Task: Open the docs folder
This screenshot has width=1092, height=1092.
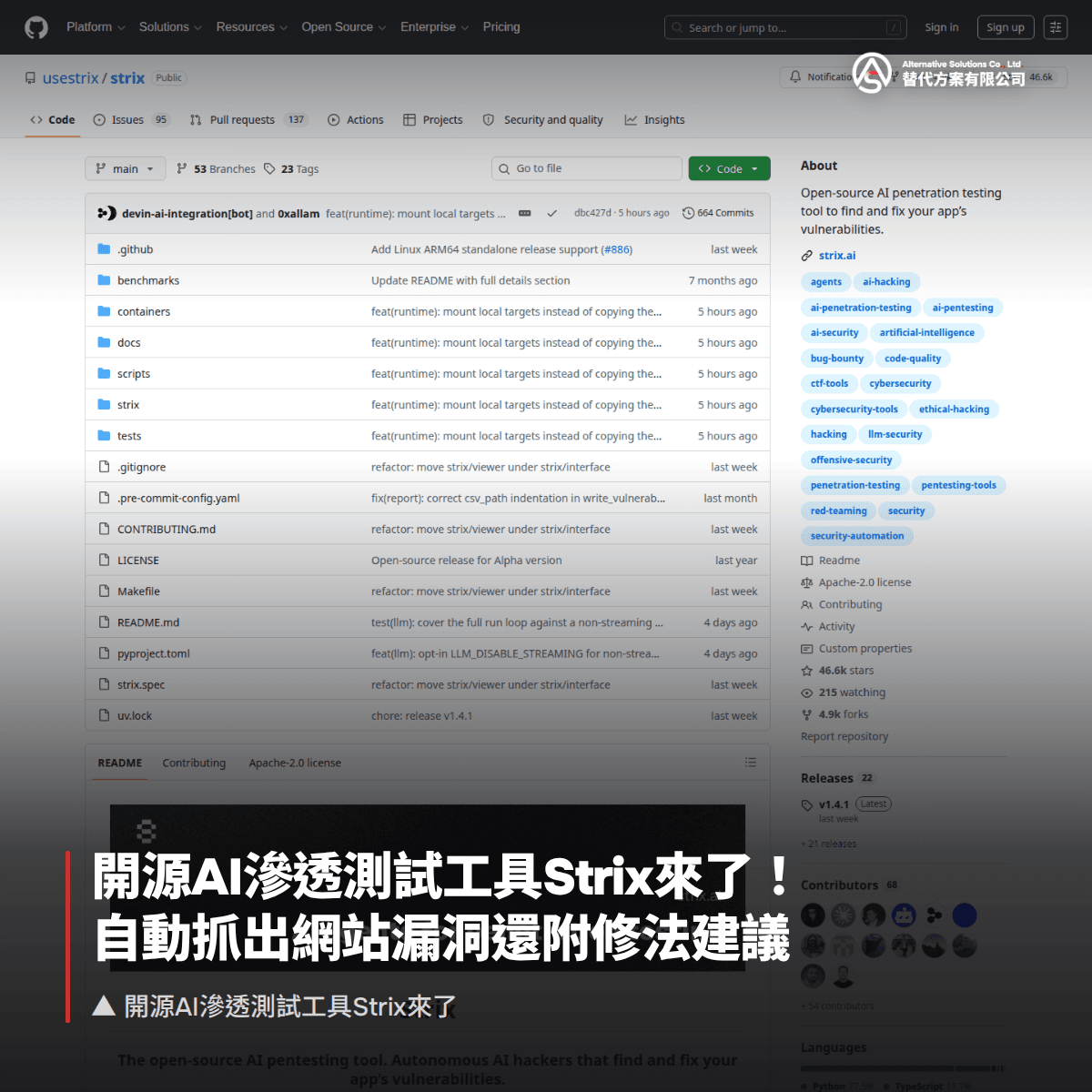Action: (128, 343)
